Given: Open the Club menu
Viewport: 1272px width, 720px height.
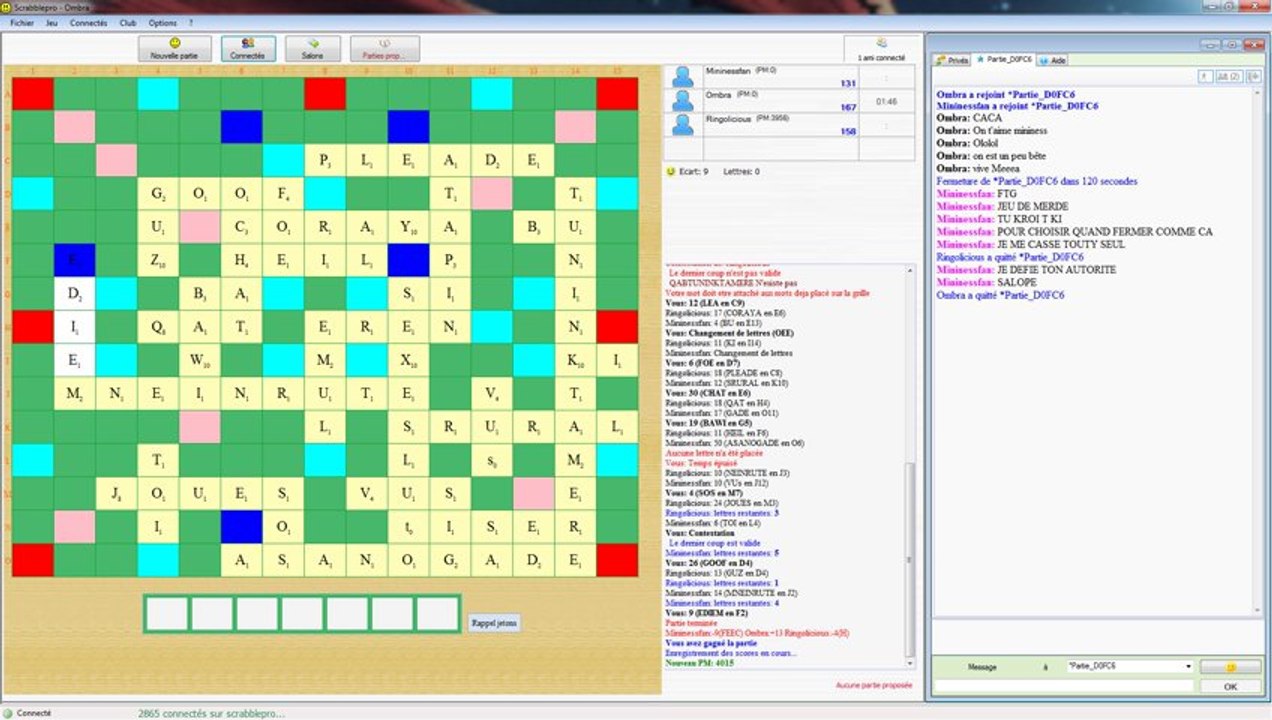Looking at the screenshot, I should [x=127, y=22].
